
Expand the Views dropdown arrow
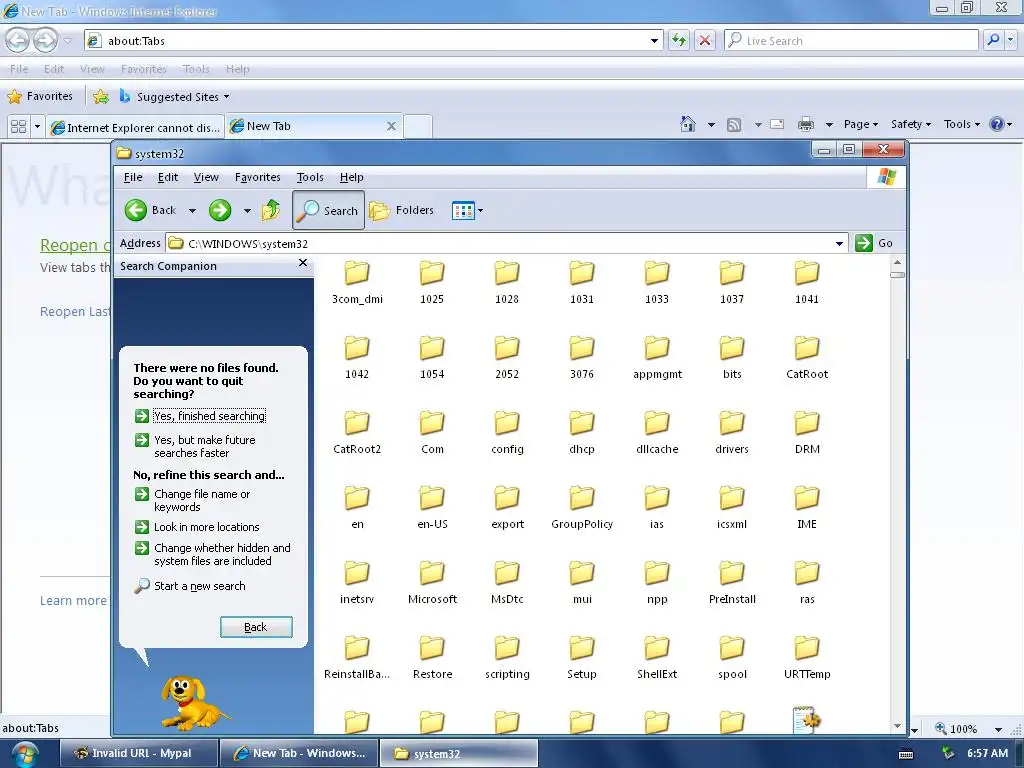pos(481,210)
